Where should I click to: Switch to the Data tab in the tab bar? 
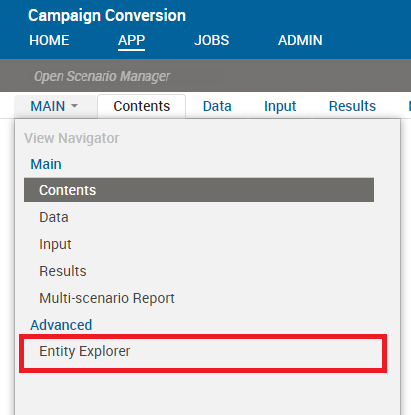(217, 106)
